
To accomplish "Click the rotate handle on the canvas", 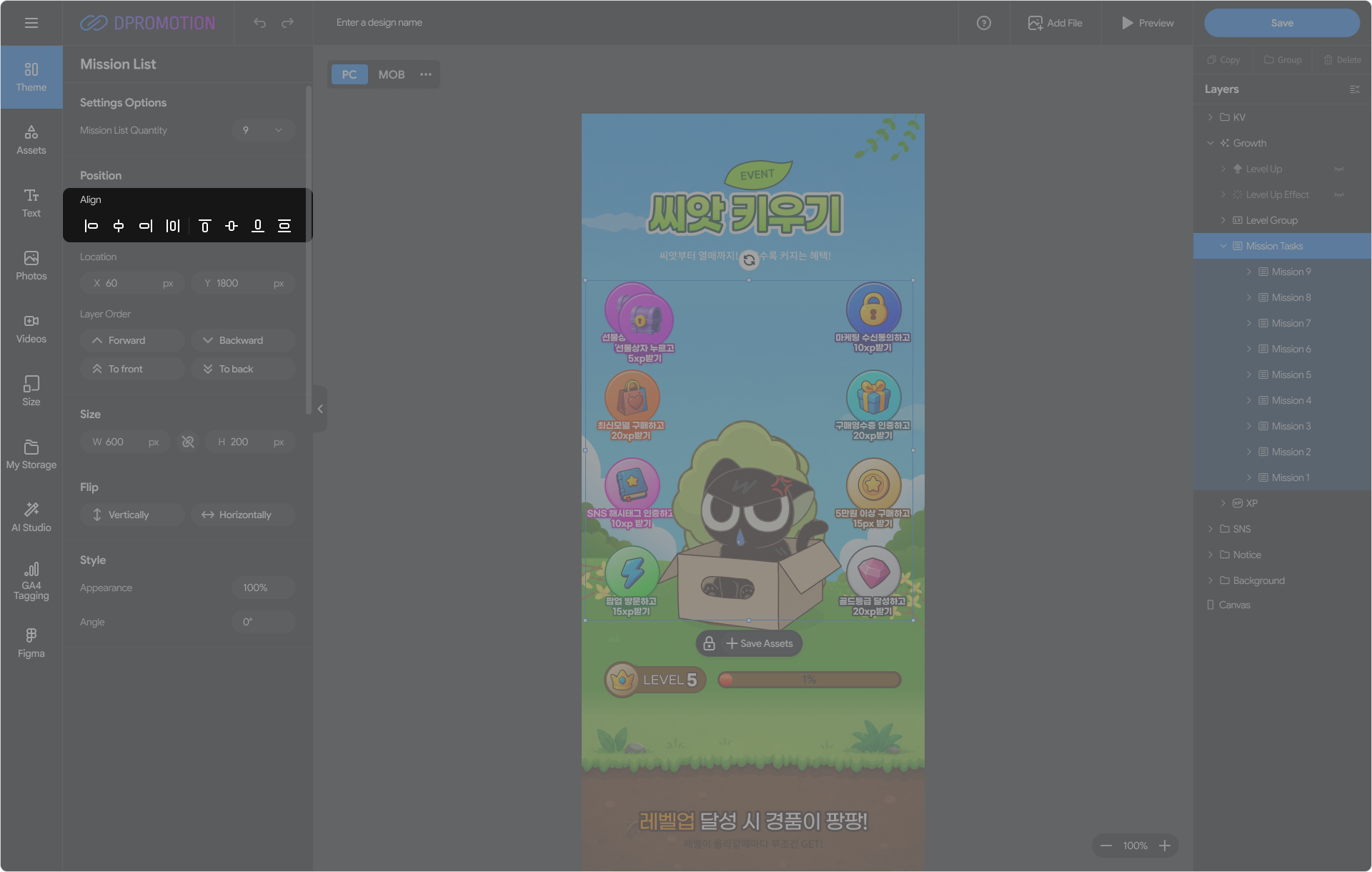I will (x=749, y=260).
